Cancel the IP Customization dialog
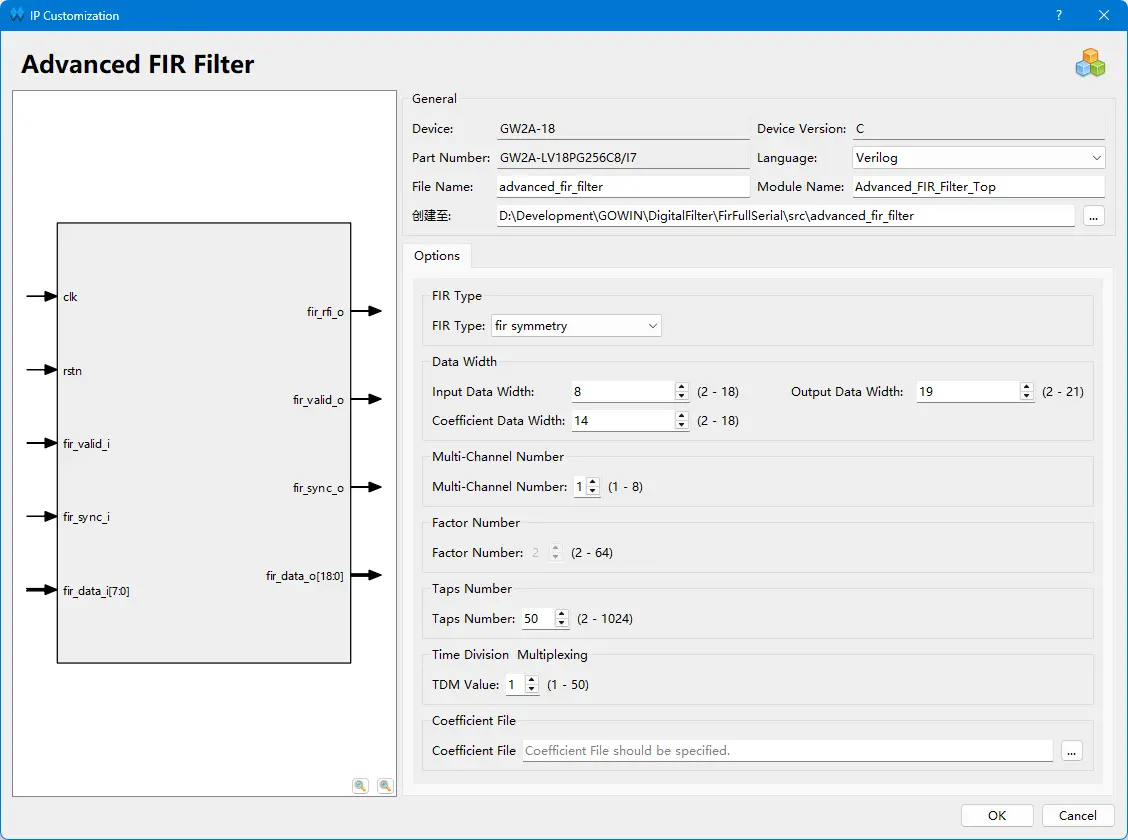This screenshot has height=840, width=1128. 1078,816
